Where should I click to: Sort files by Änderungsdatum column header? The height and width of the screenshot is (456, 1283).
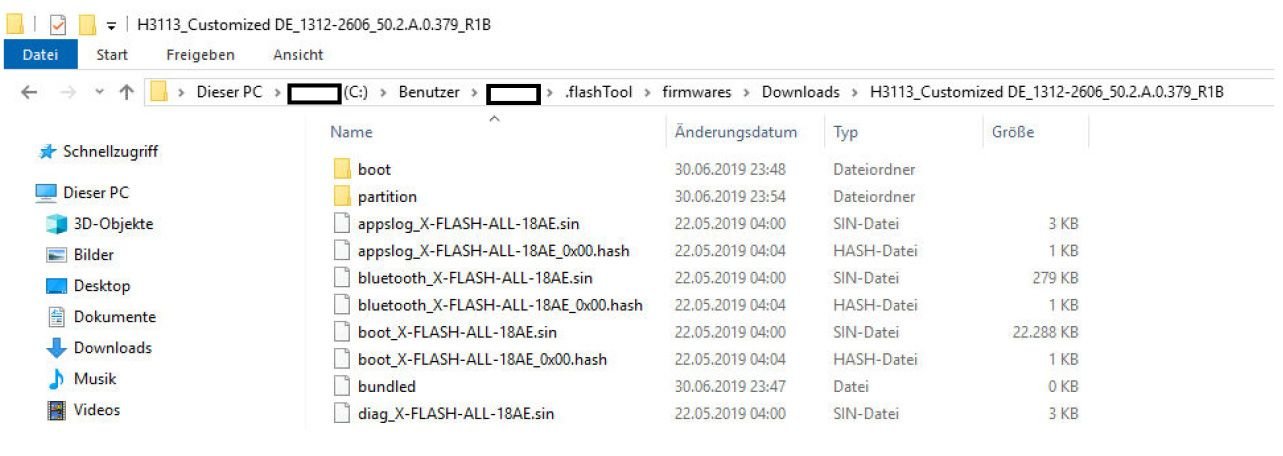[x=736, y=132]
